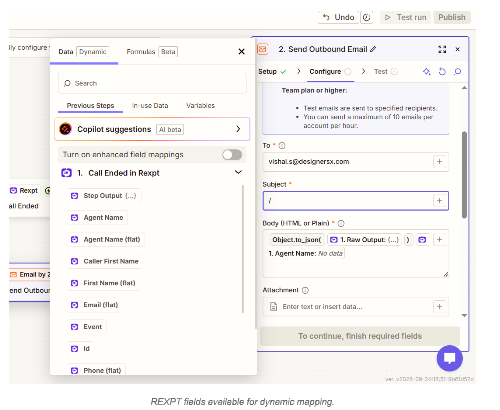Image resolution: width=500 pixels, height=410 pixels.
Task: Expand step panel to full screen
Action: 442,49
